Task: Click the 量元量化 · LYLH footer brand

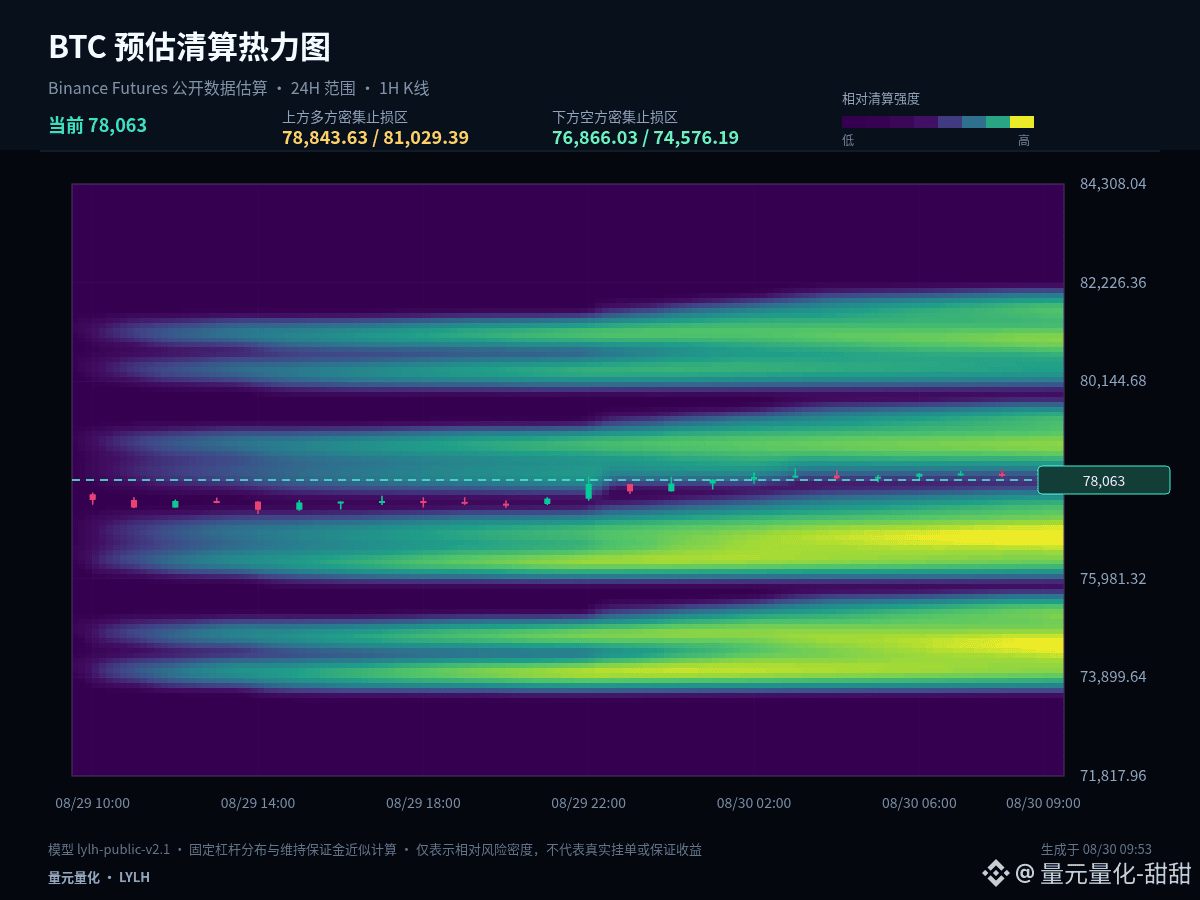Action: (99, 877)
